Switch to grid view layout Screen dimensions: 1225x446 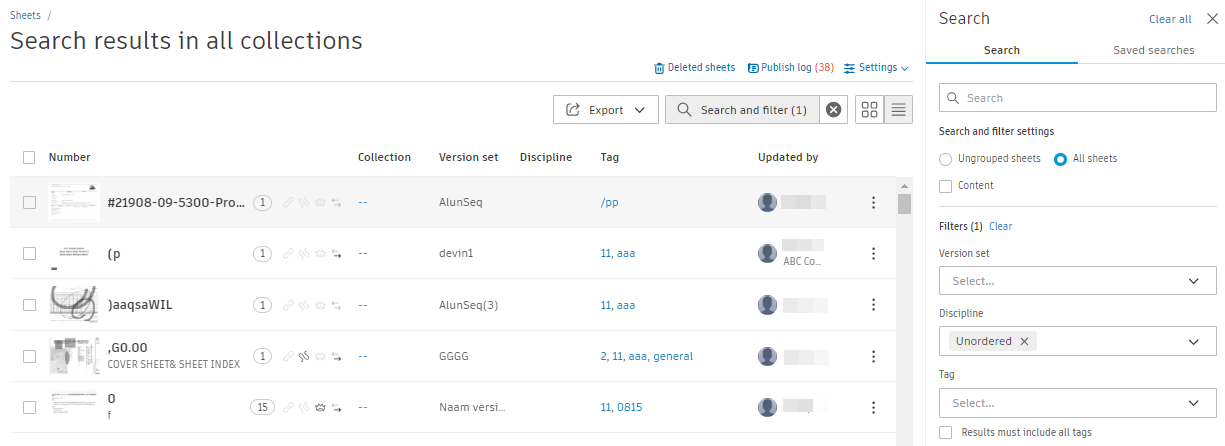pos(869,110)
